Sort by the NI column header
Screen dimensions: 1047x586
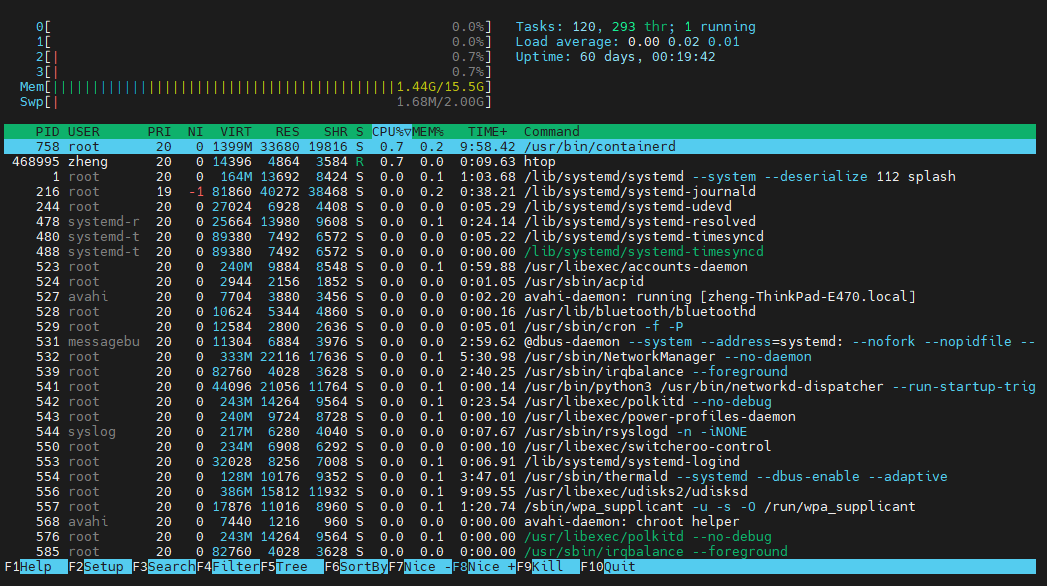[x=196, y=131]
